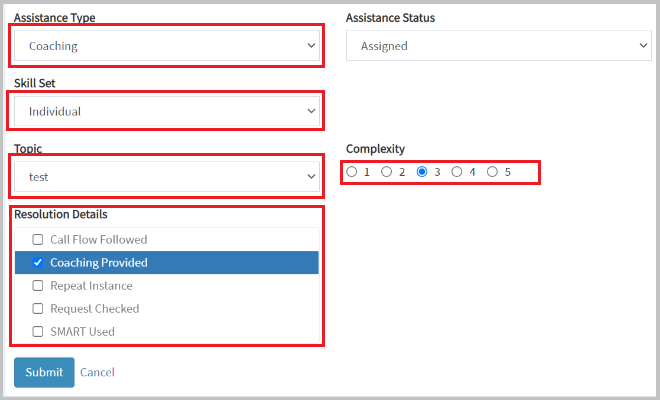This screenshot has width=660, height=400.
Task: Select complexity level 2
Action: coord(386,172)
